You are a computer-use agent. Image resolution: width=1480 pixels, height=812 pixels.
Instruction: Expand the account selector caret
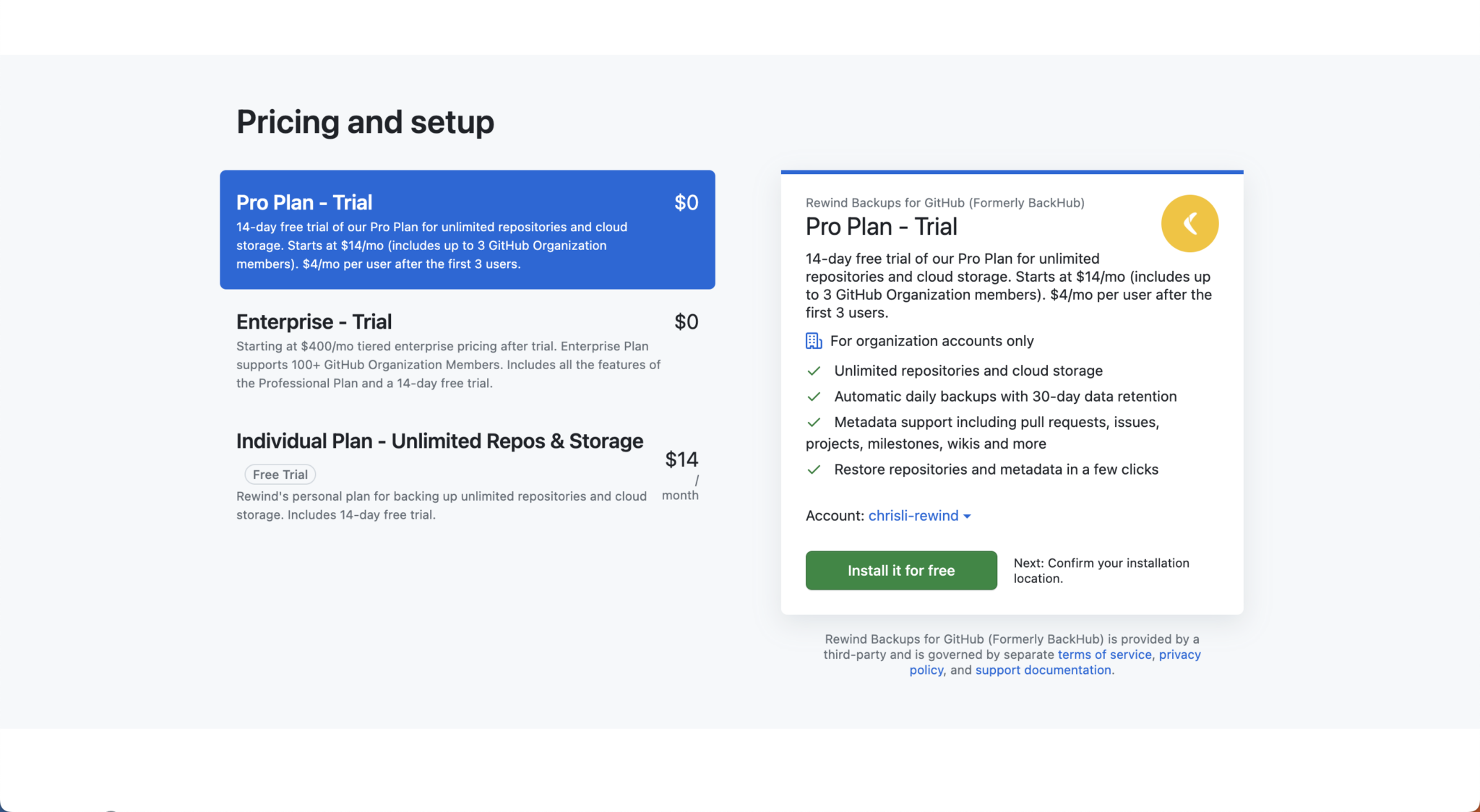pos(968,516)
